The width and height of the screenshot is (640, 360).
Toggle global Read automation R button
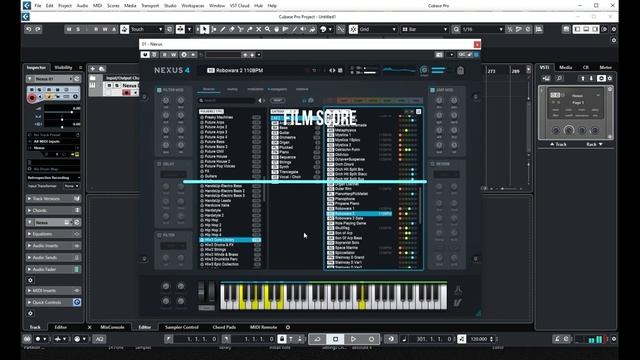click(x=96, y=29)
